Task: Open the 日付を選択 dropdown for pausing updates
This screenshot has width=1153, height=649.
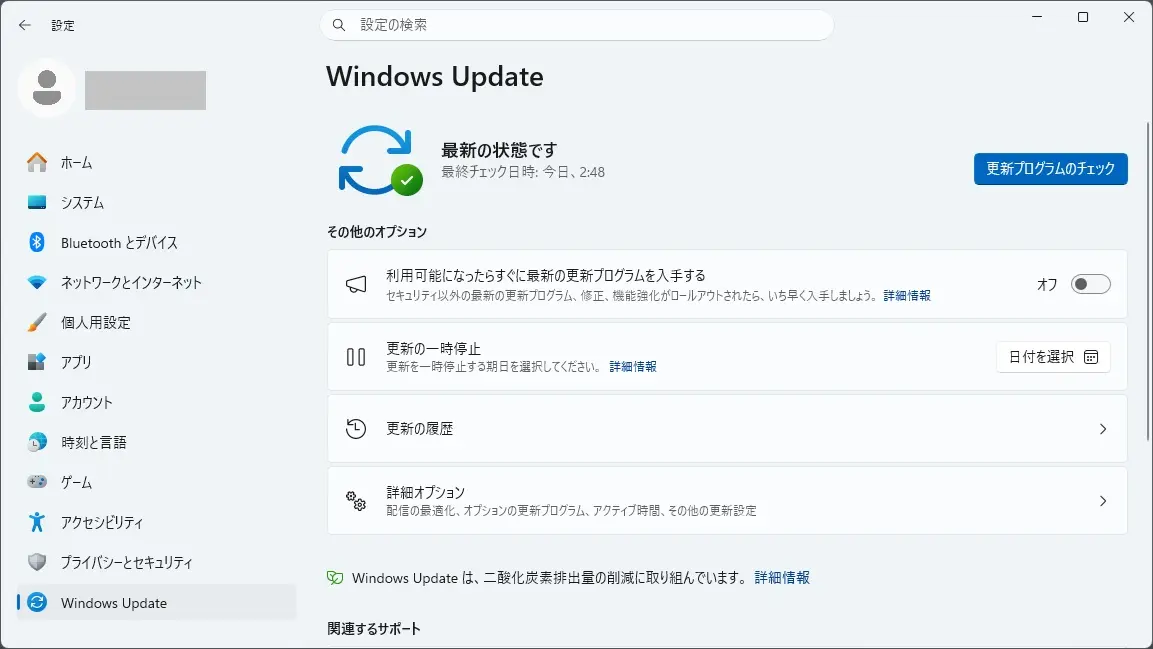Action: click(x=1053, y=357)
